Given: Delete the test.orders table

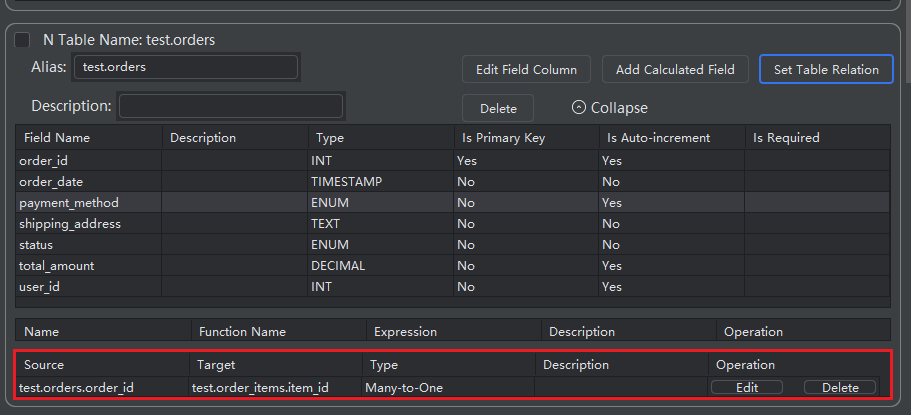Looking at the screenshot, I should [498, 108].
